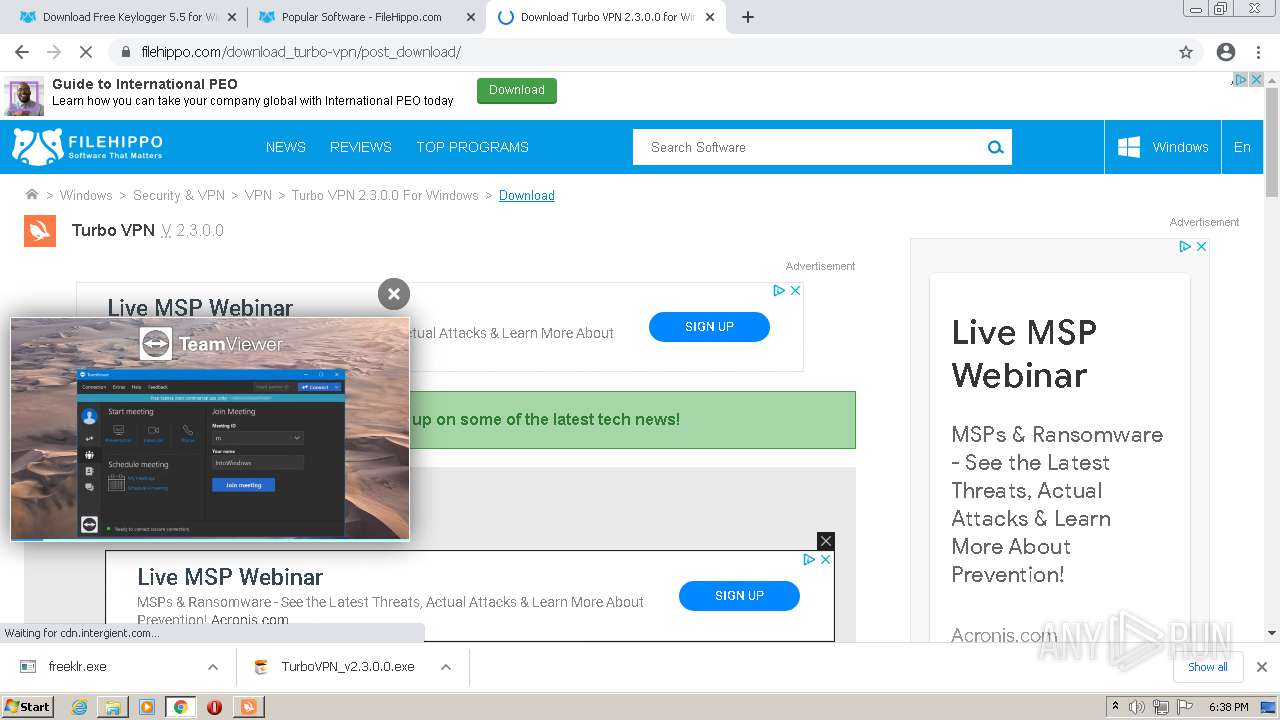Image resolution: width=1280 pixels, height=720 pixels.
Task: Stop loading the page
Action: click(86, 52)
